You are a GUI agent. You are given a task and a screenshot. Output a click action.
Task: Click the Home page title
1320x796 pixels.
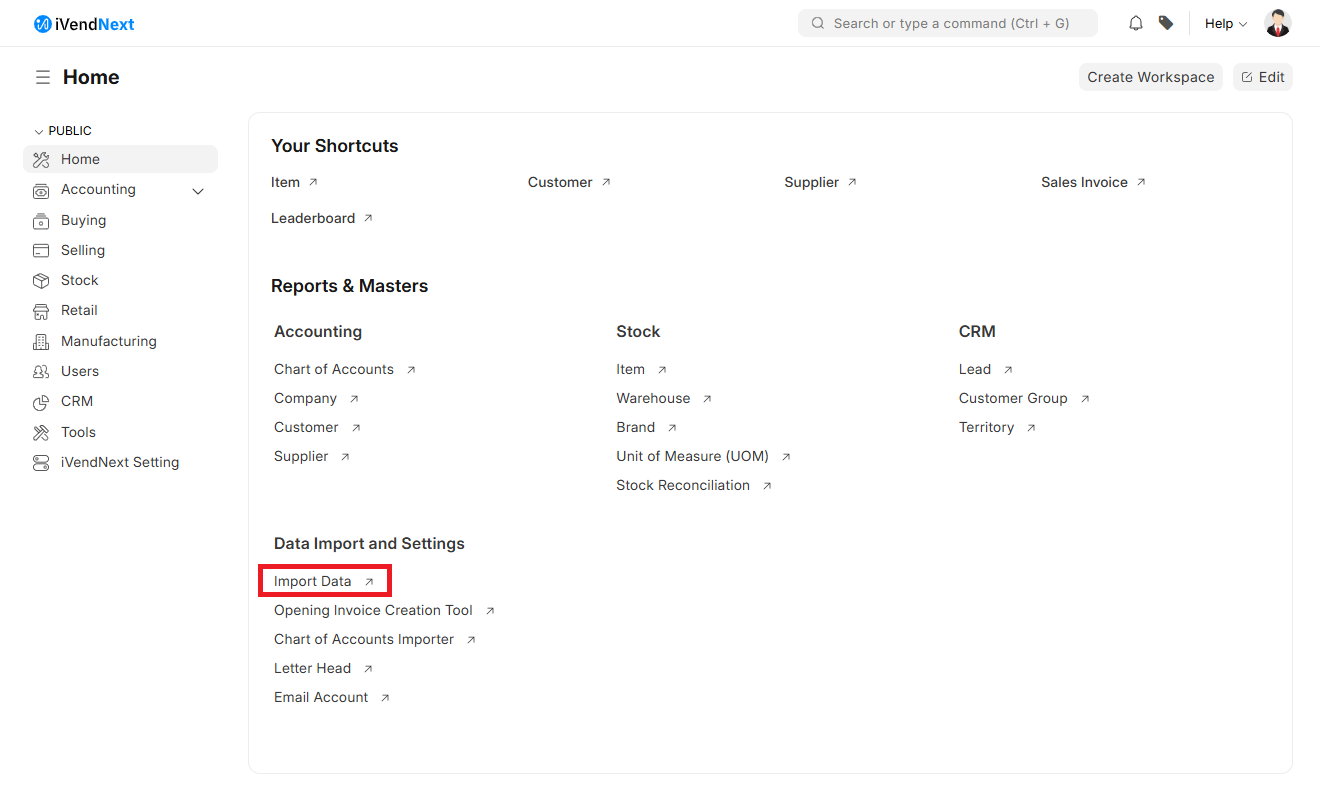click(91, 77)
